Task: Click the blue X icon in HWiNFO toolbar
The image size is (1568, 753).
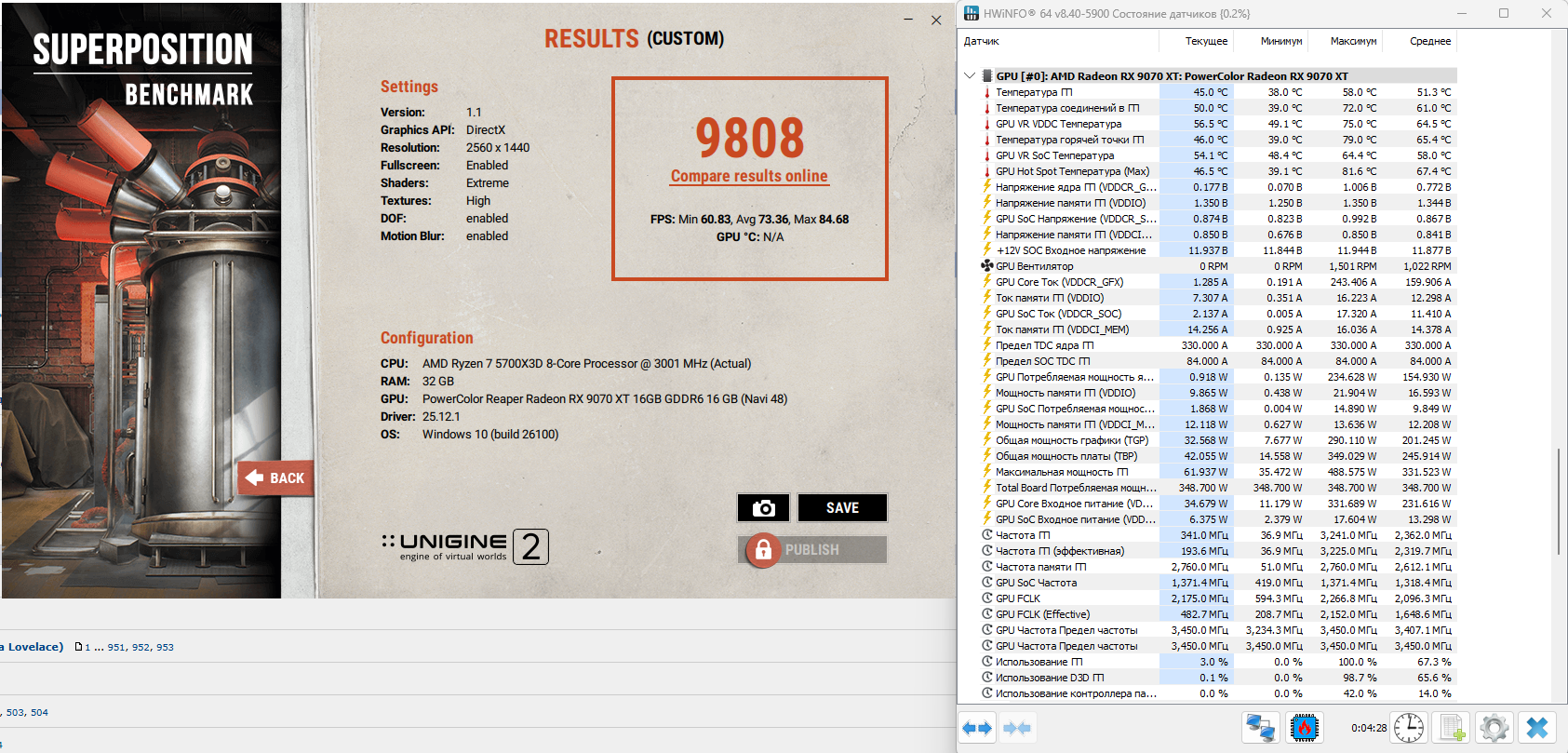Action: [x=1537, y=727]
